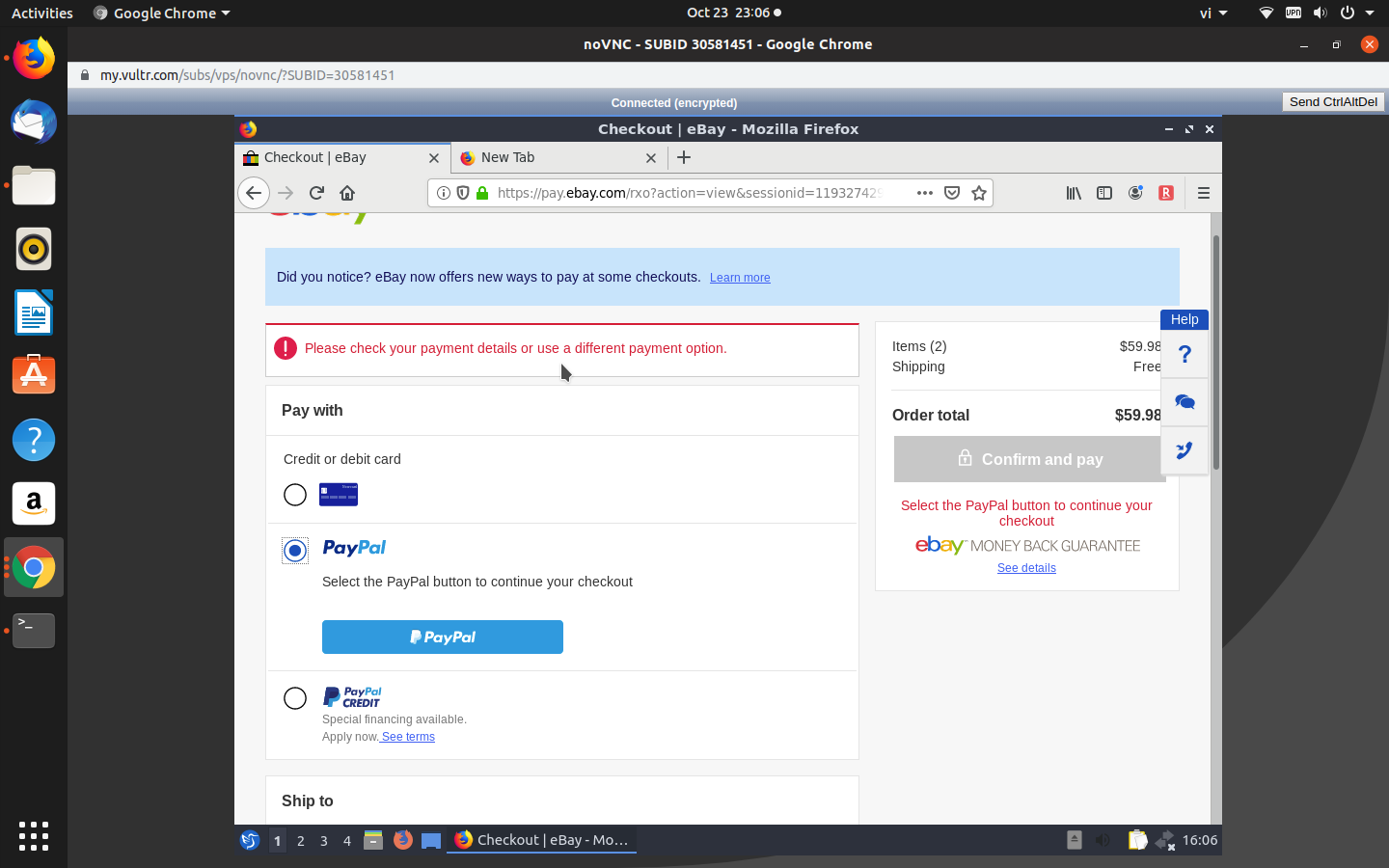Click the red R extension icon

coord(1166,193)
